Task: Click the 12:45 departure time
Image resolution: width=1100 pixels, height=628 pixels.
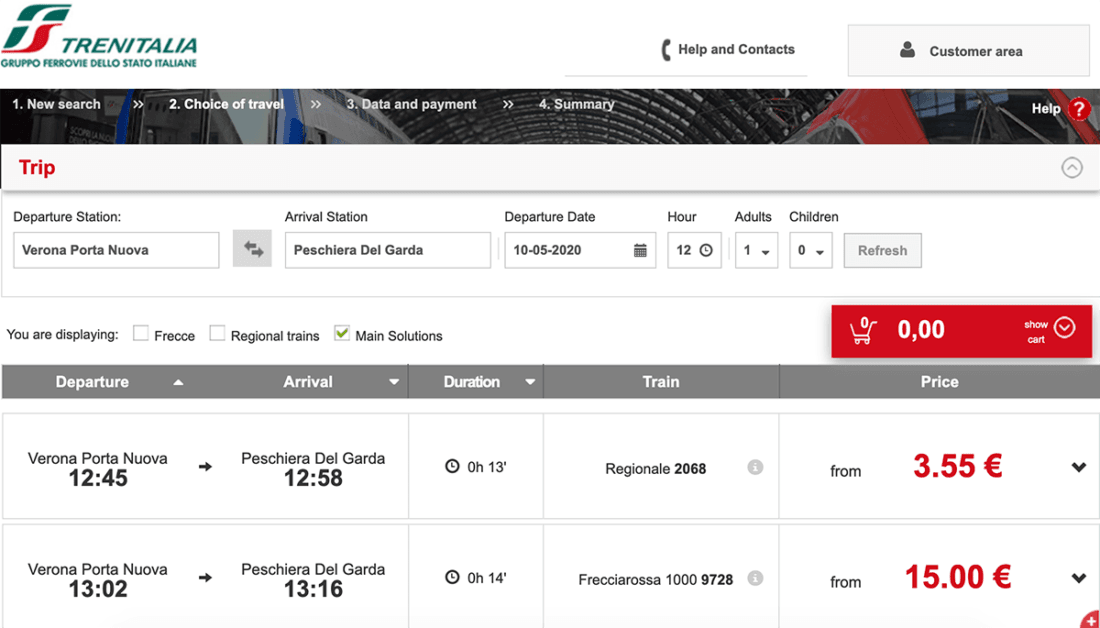Action: 98,479
